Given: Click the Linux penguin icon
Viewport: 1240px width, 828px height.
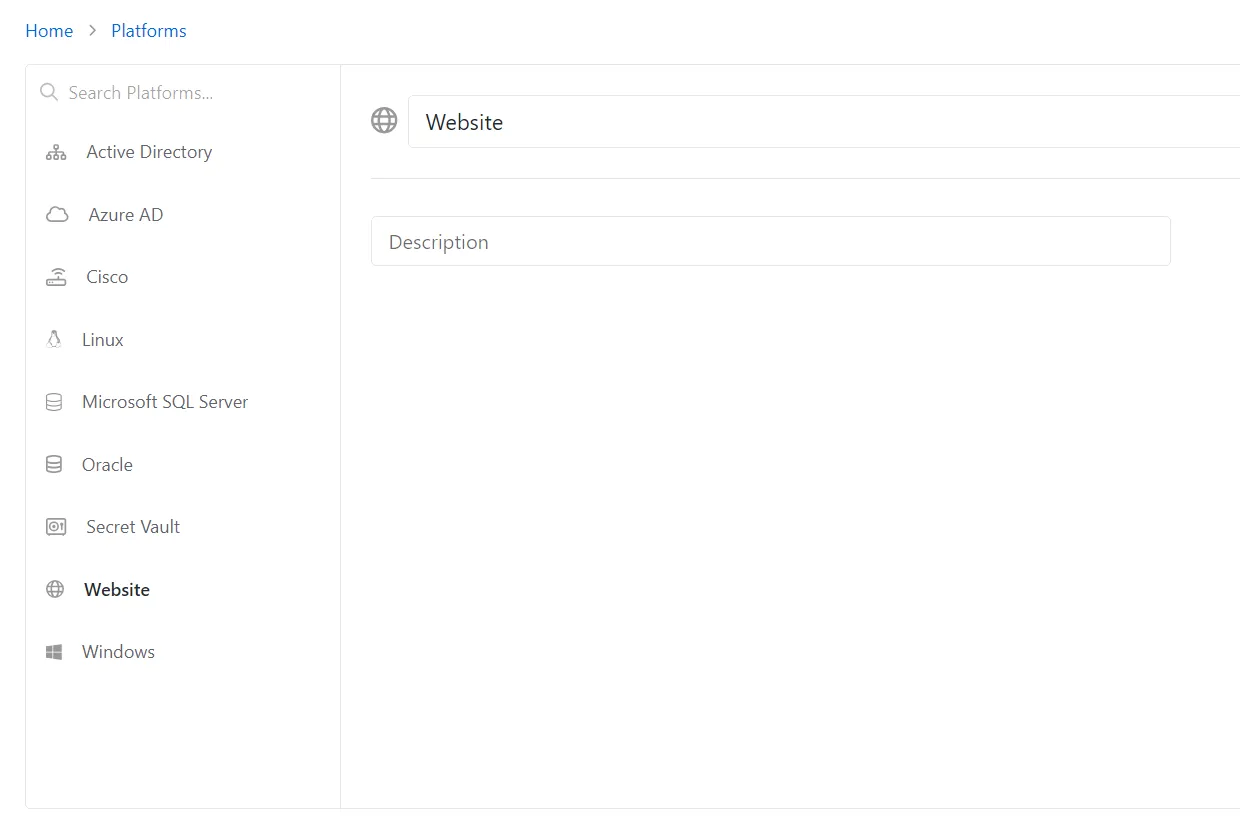Looking at the screenshot, I should tap(54, 340).
